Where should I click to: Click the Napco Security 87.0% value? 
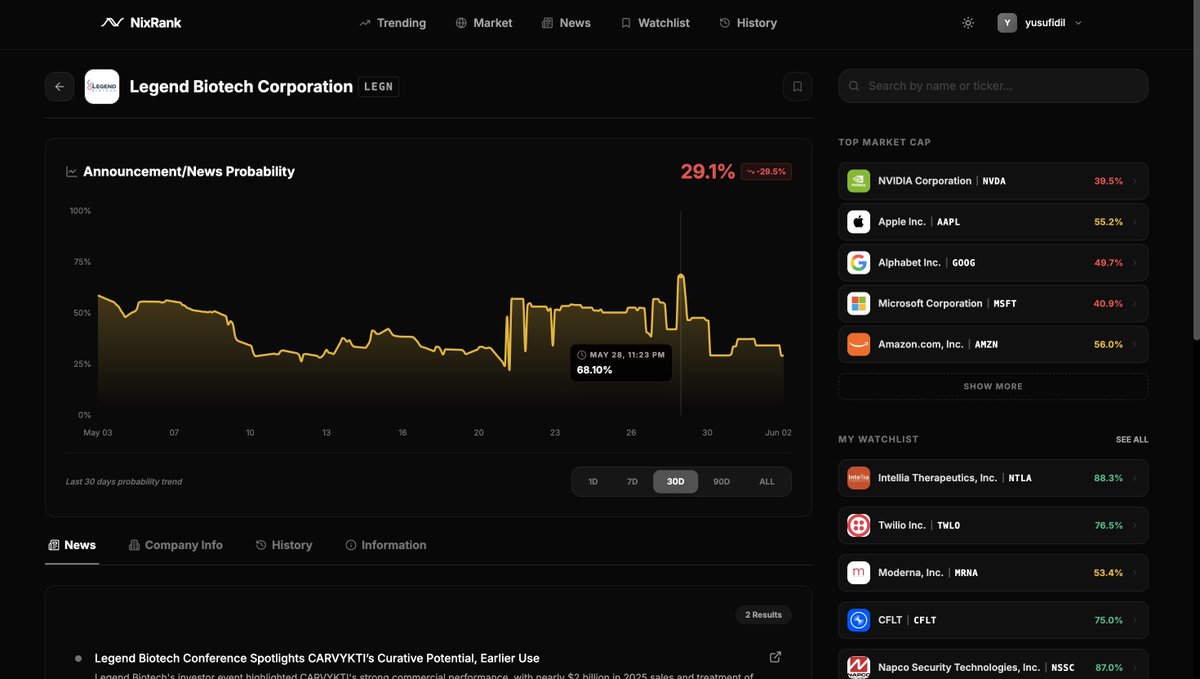tap(1108, 667)
